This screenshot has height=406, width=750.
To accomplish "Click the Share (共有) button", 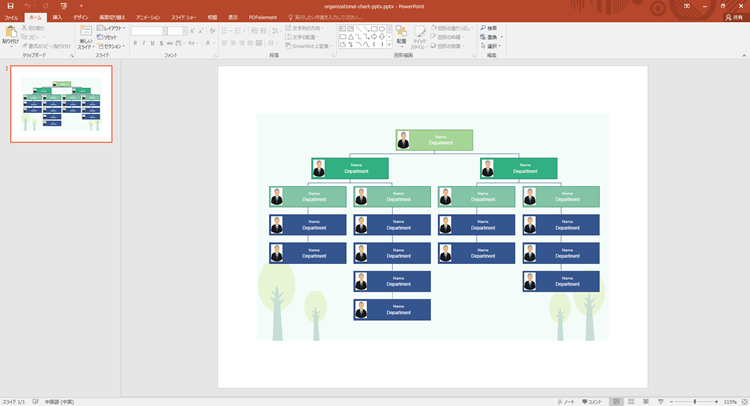I will (734, 17).
